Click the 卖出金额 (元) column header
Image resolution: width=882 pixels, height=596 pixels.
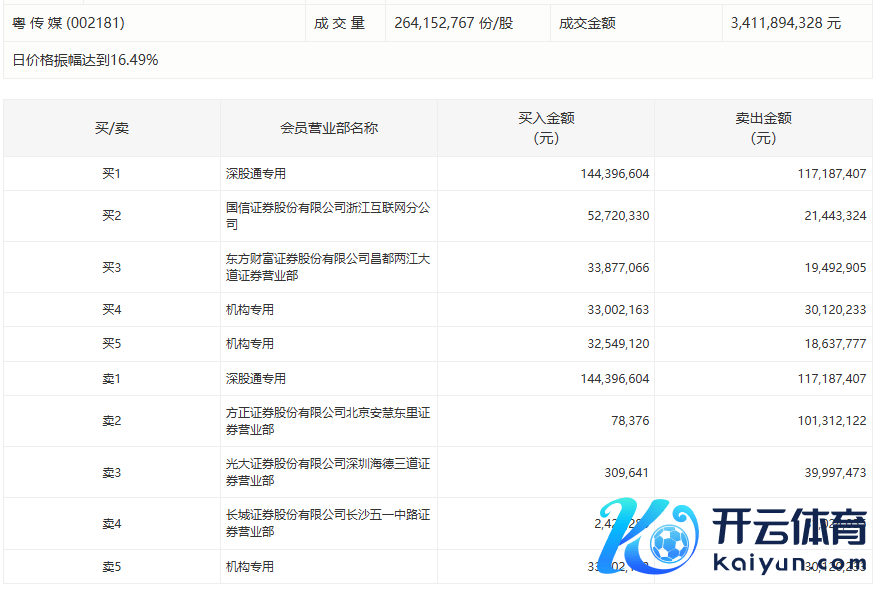(763, 128)
